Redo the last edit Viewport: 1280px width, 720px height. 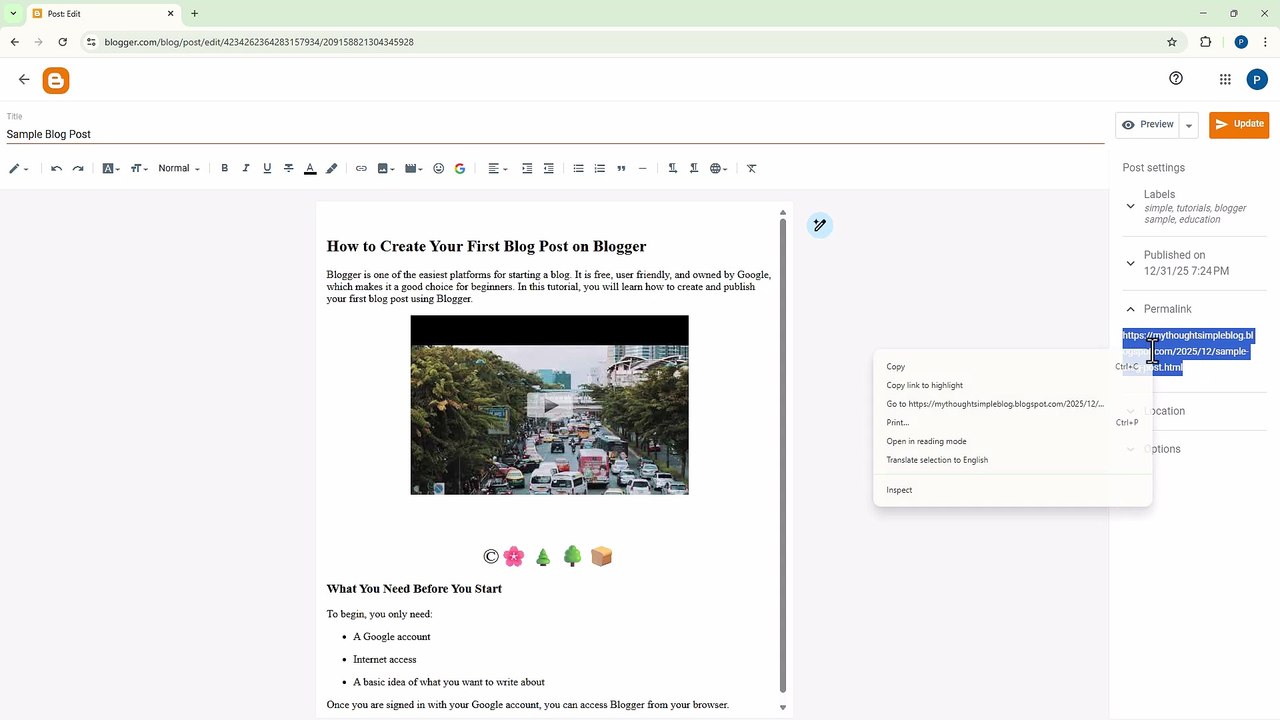click(78, 168)
